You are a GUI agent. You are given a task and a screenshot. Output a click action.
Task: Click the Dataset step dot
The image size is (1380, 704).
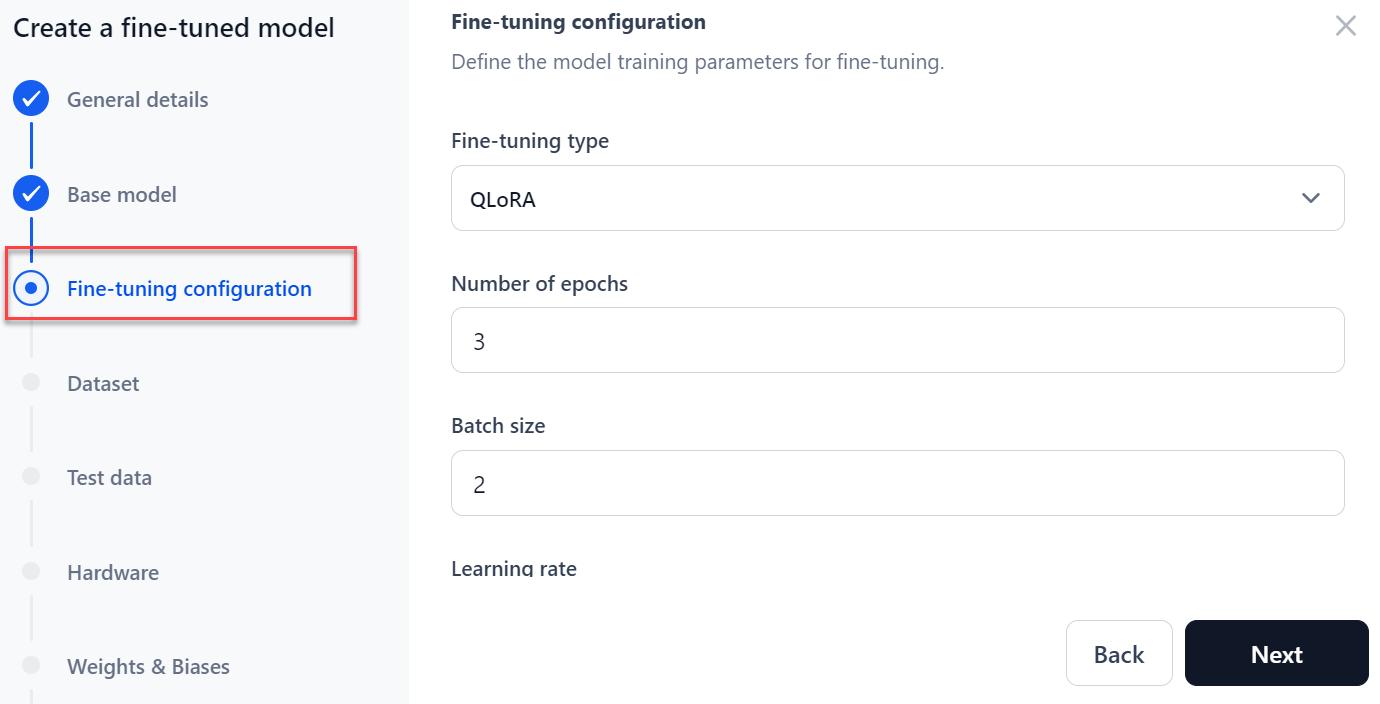coord(31,382)
